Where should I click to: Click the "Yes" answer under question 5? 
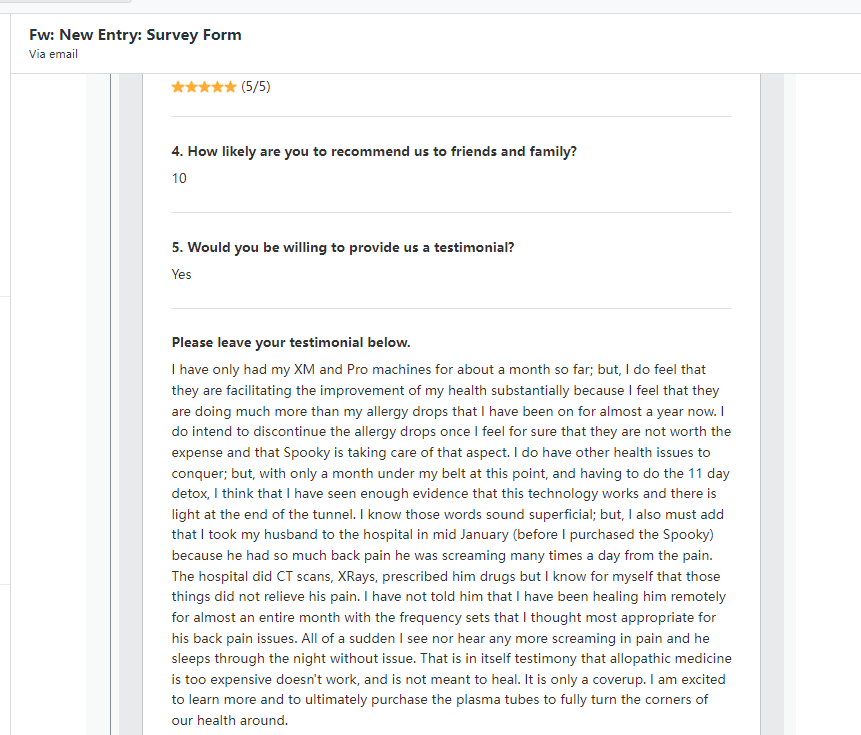coord(181,274)
